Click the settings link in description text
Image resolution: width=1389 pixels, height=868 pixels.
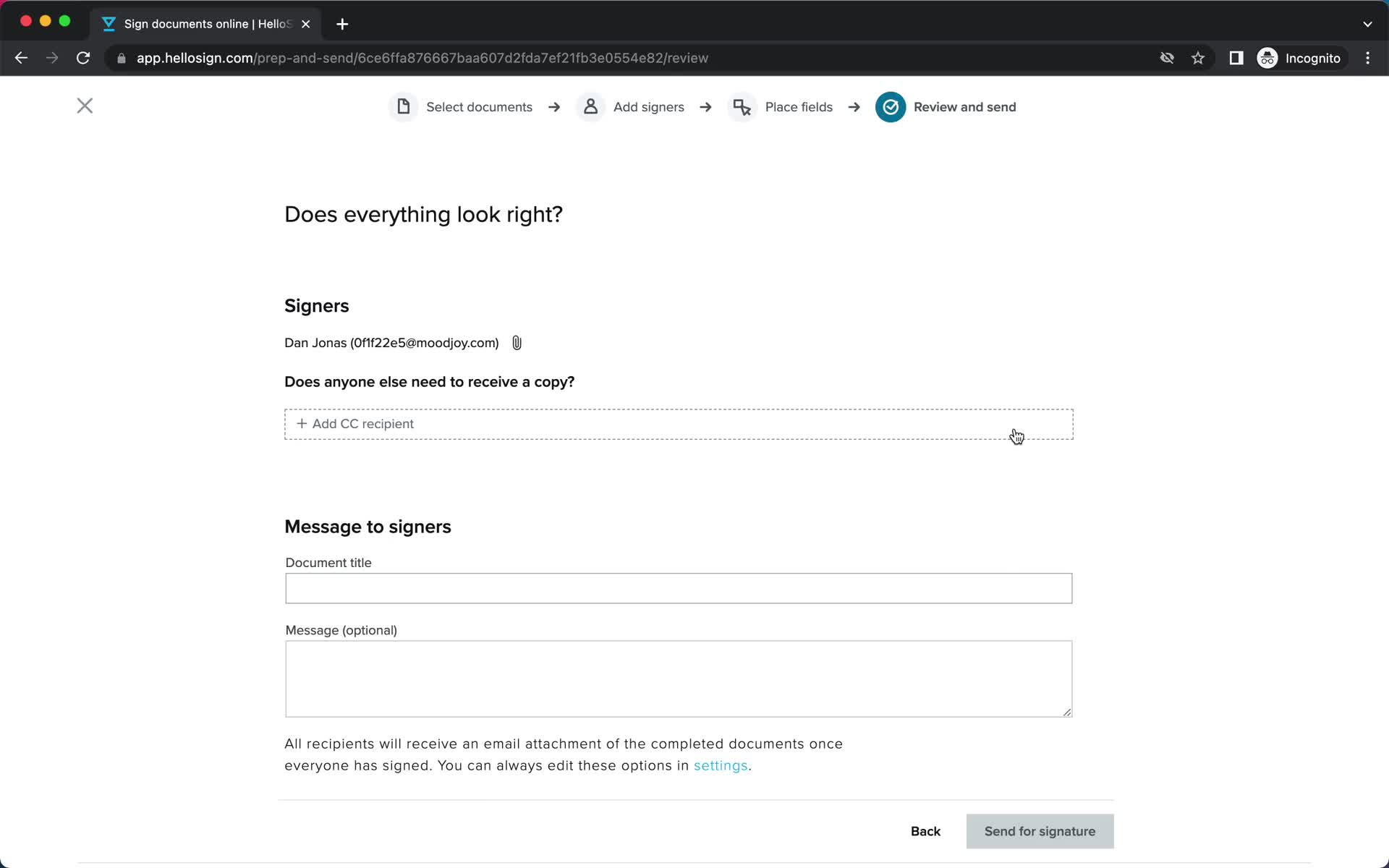tap(721, 765)
